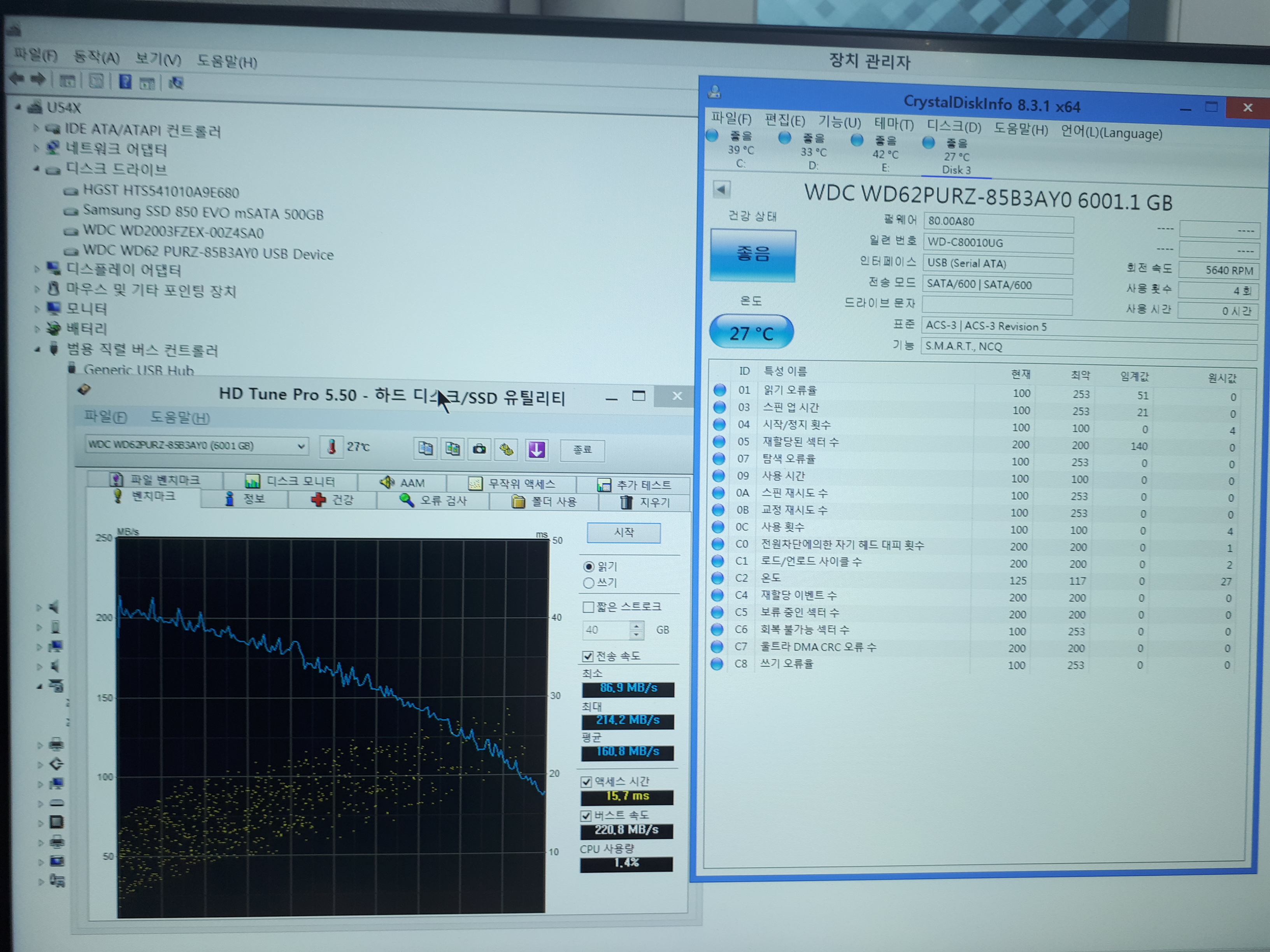Open 동작(A) menu in Device Manager
Screen dimensions: 1270x952
[96, 57]
